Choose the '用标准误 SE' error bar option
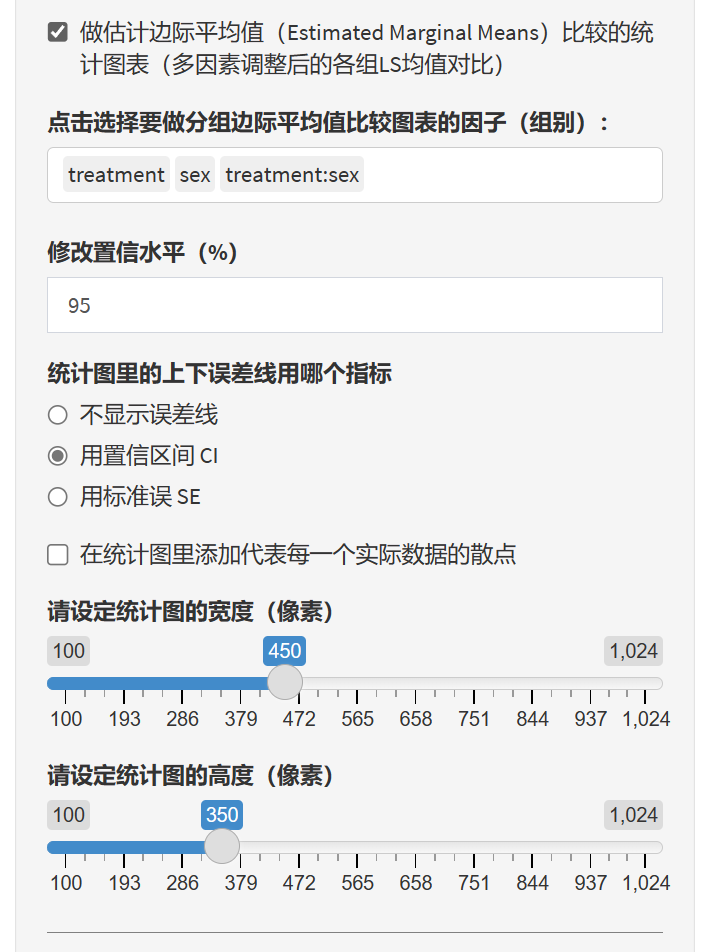The width and height of the screenshot is (701, 952). 58,497
